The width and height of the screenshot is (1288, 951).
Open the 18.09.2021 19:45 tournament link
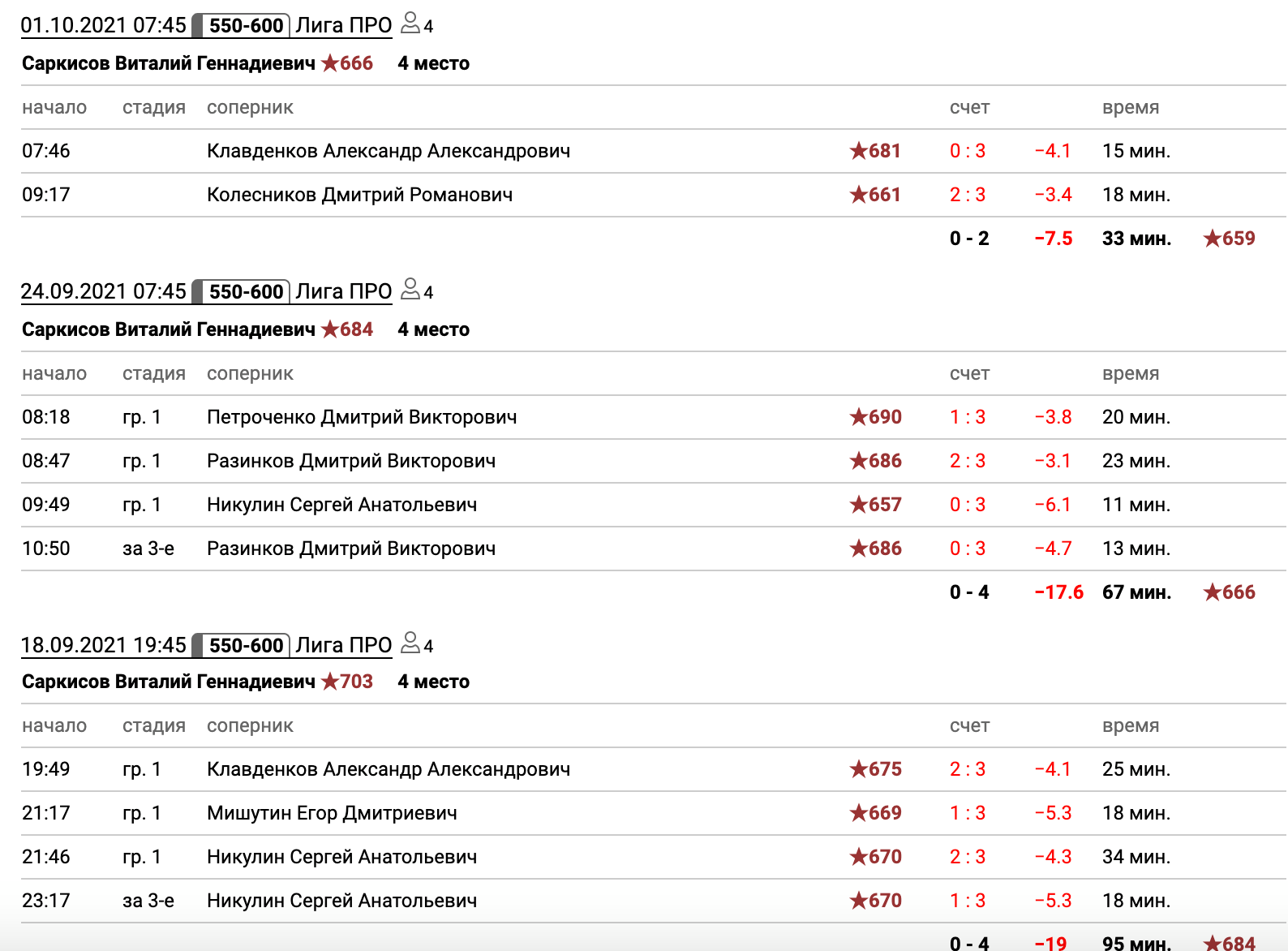(x=104, y=646)
